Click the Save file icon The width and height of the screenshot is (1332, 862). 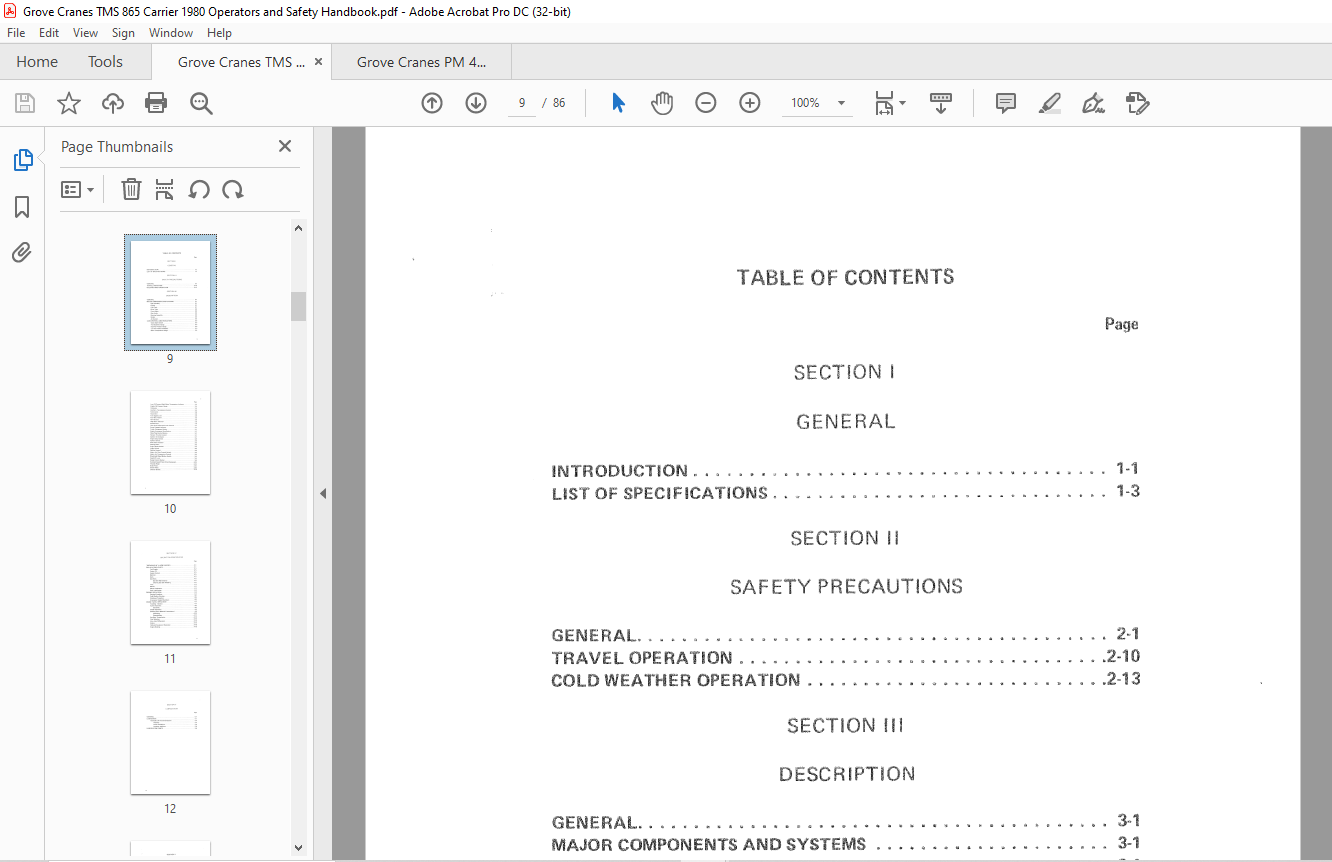coord(25,103)
